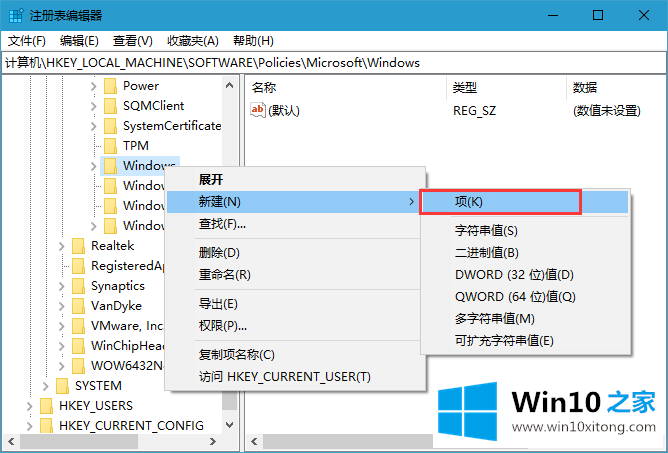Expand the HKEY_CURRENT_CONFIG hive
This screenshot has height=453, width=668.
coord(30,426)
